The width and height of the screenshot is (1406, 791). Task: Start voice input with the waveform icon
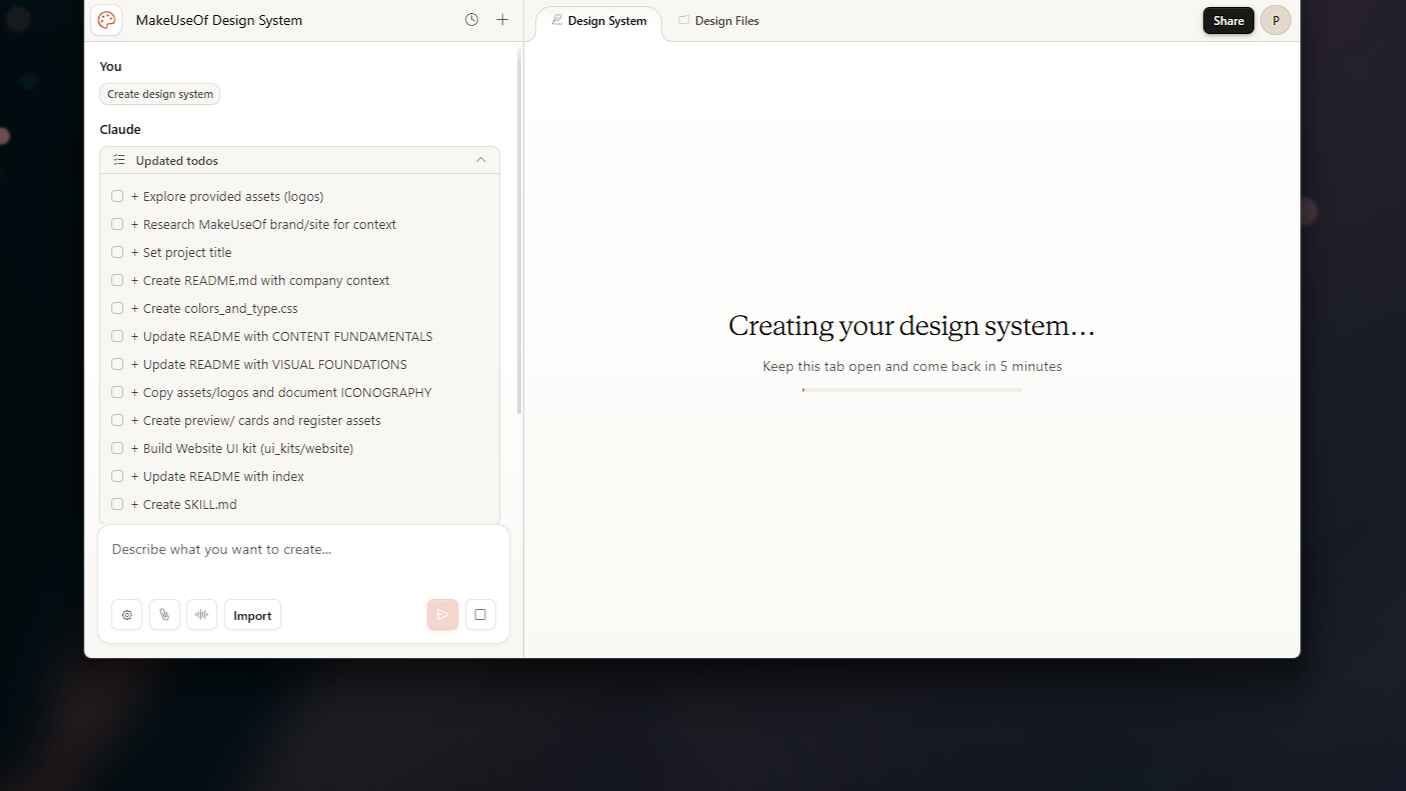pos(202,615)
